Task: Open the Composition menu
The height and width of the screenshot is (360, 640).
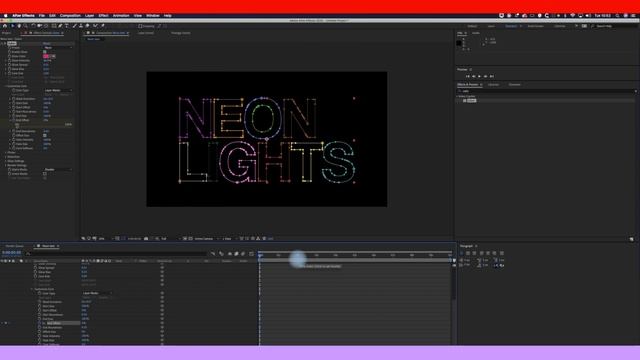Action: (70, 16)
